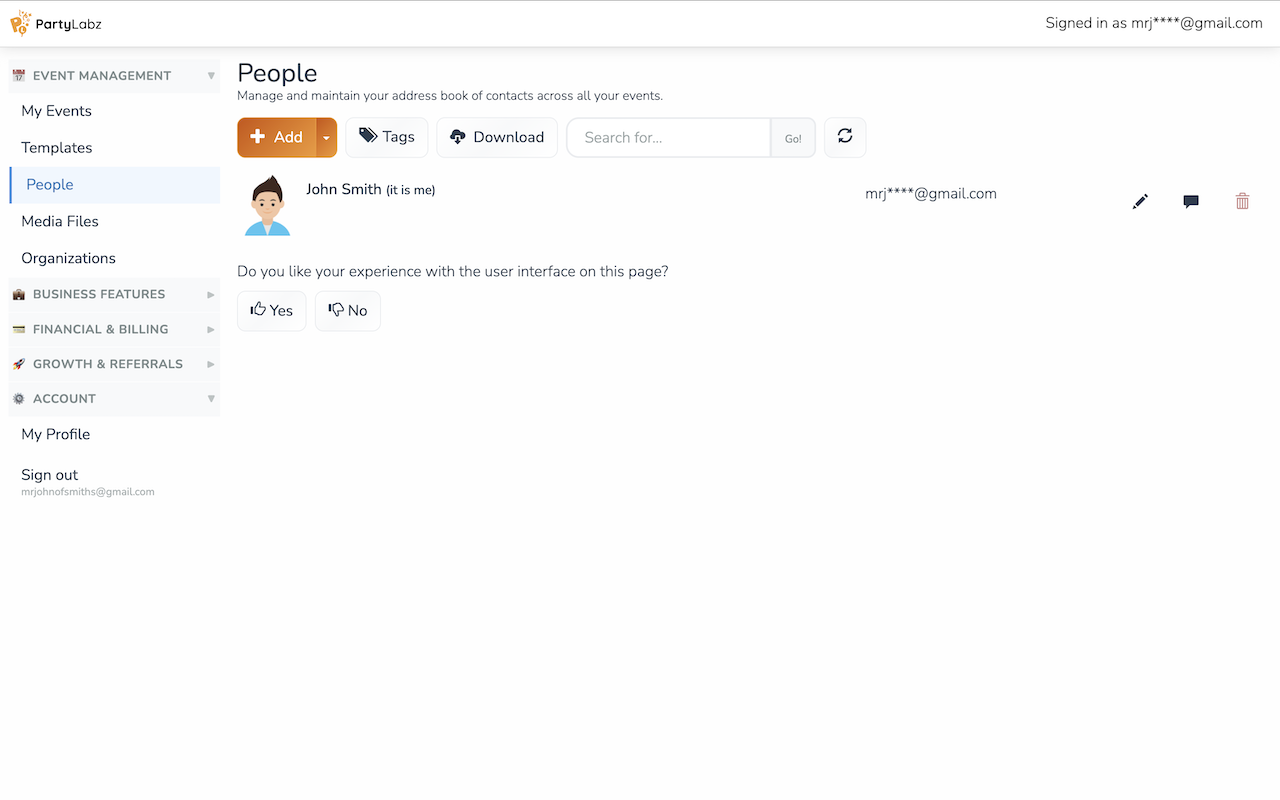Viewport: 1280px width, 800px height.
Task: Click John Smith's avatar picture
Action: 267,206
